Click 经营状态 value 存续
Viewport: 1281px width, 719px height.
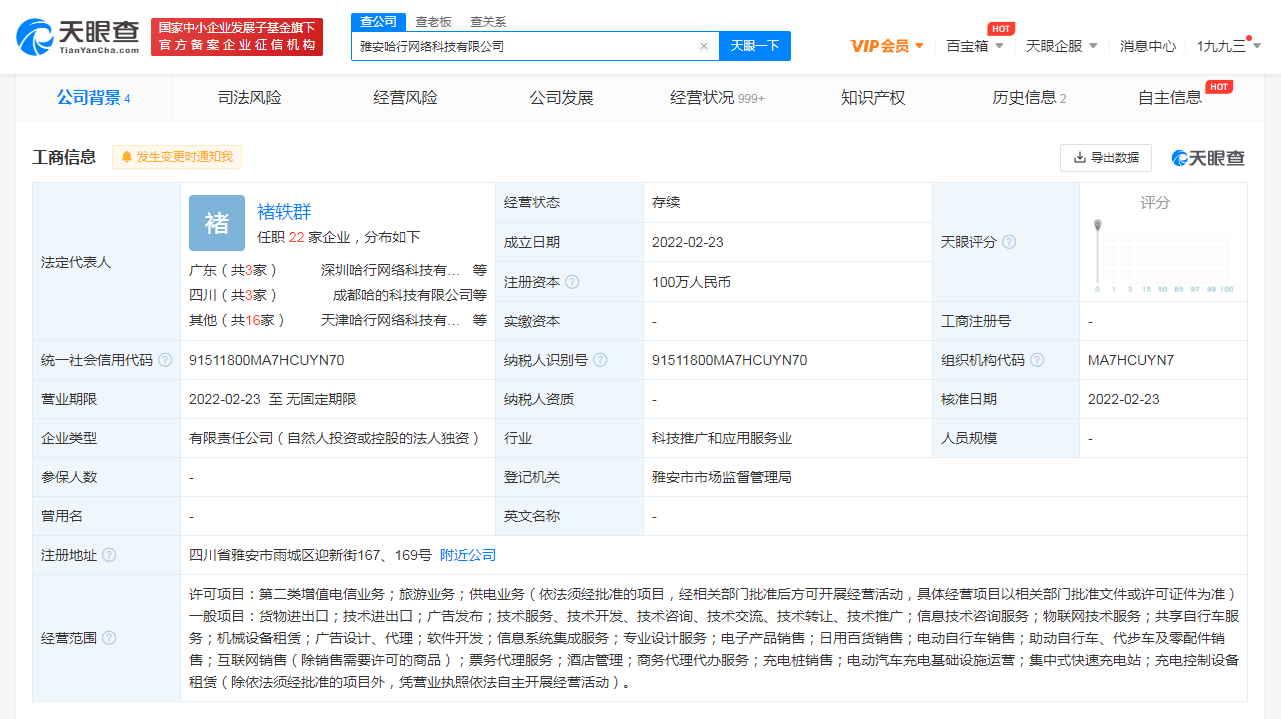pyautogui.click(x=666, y=202)
